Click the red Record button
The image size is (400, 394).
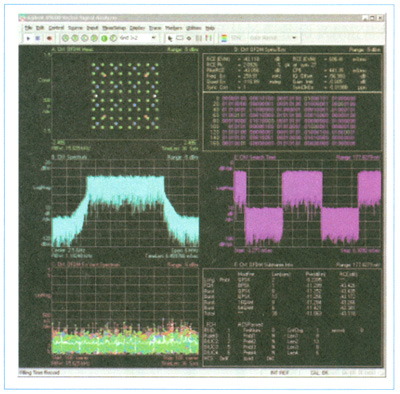point(49,38)
